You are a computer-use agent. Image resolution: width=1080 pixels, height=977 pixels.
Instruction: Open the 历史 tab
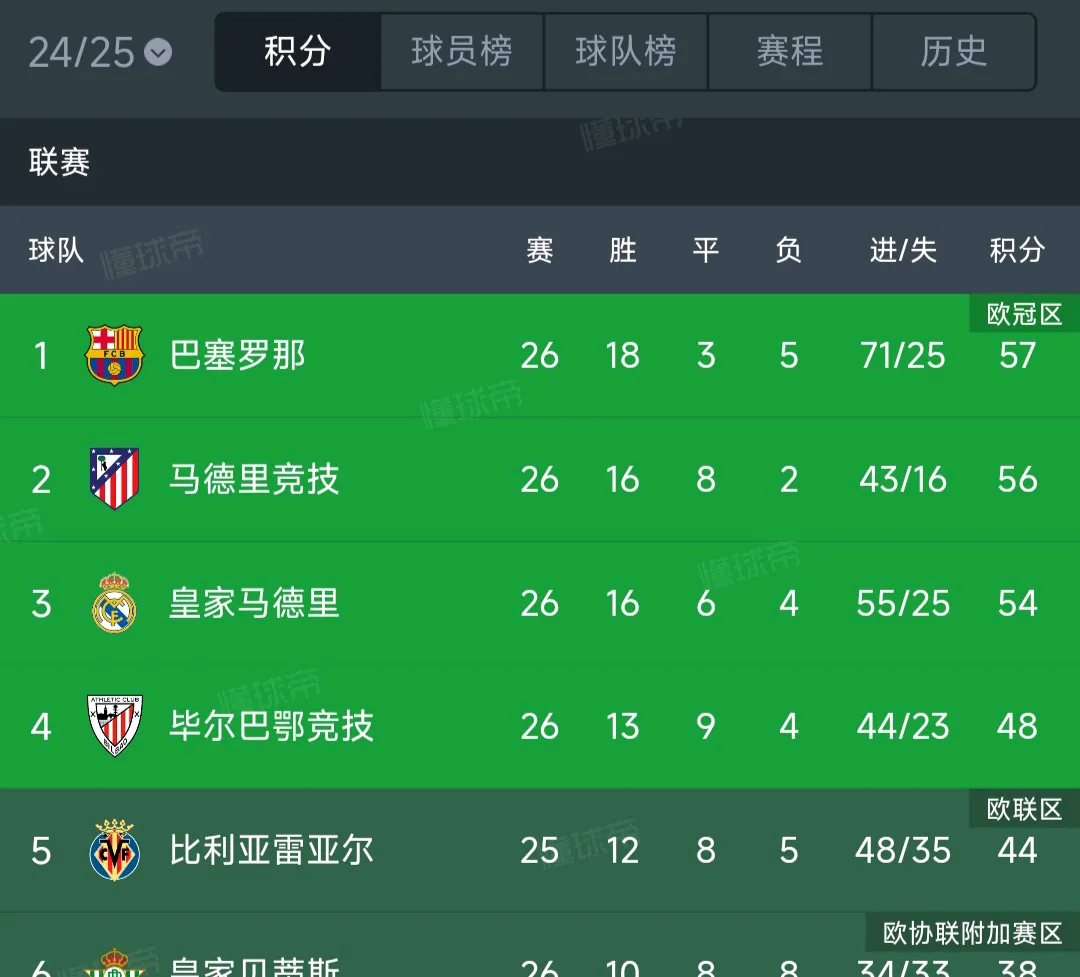point(954,52)
